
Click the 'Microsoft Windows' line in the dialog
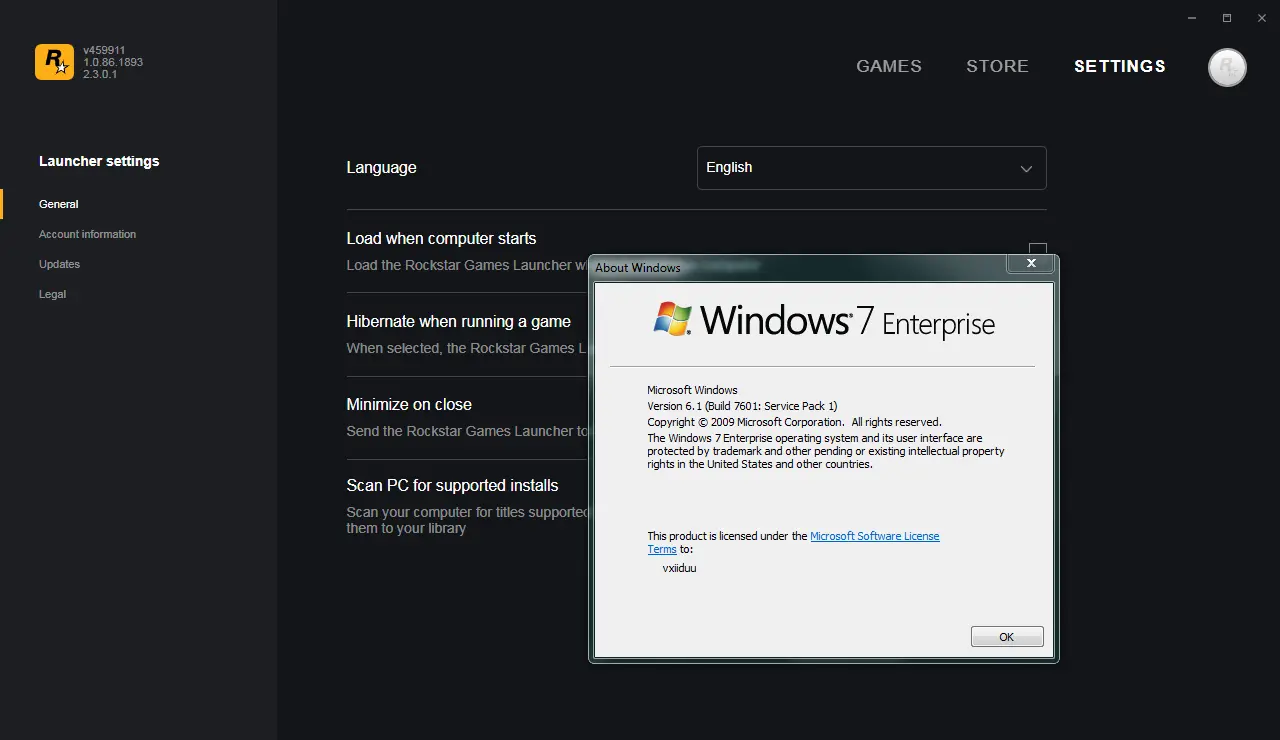[x=692, y=390]
